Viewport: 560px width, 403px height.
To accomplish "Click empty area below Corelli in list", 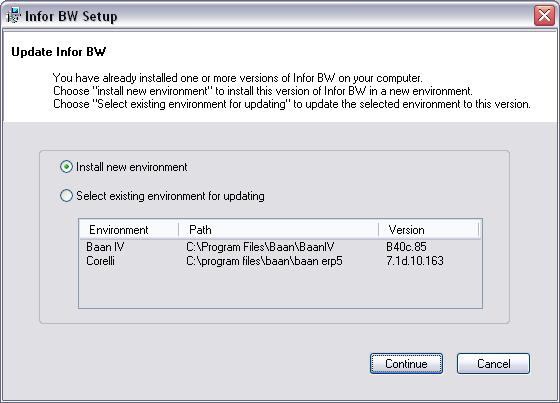I will point(280,288).
